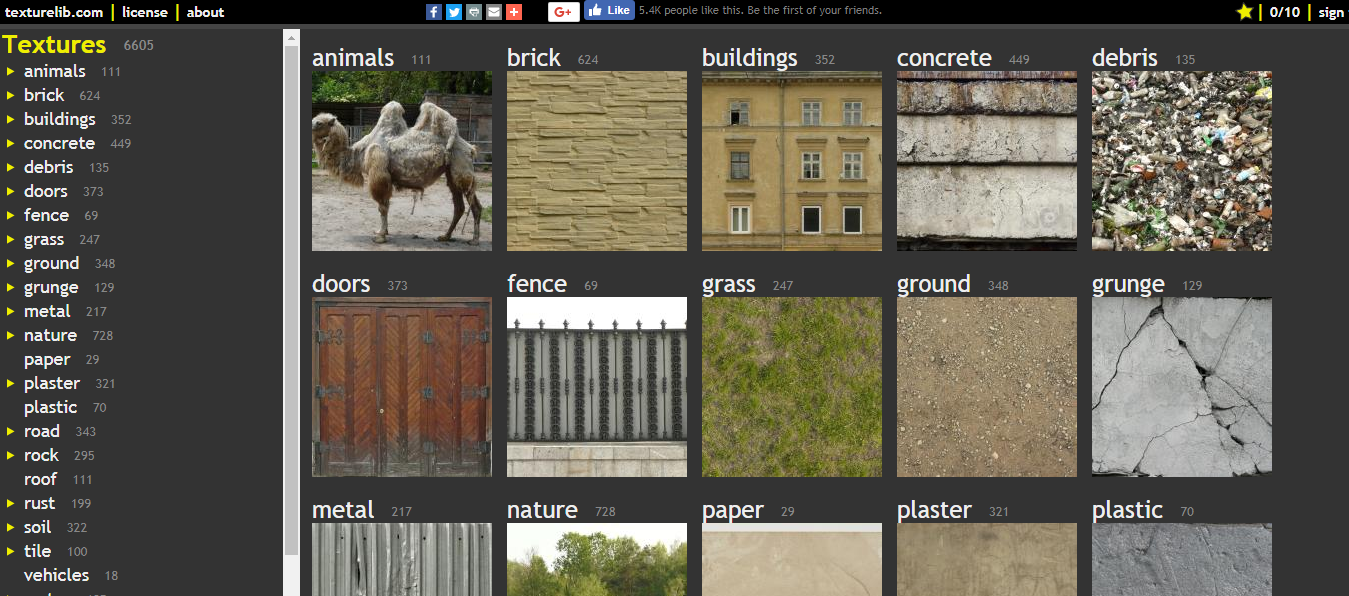The height and width of the screenshot is (596, 1349).
Task: Expand the grunge category arrow
Action: click(x=10, y=287)
